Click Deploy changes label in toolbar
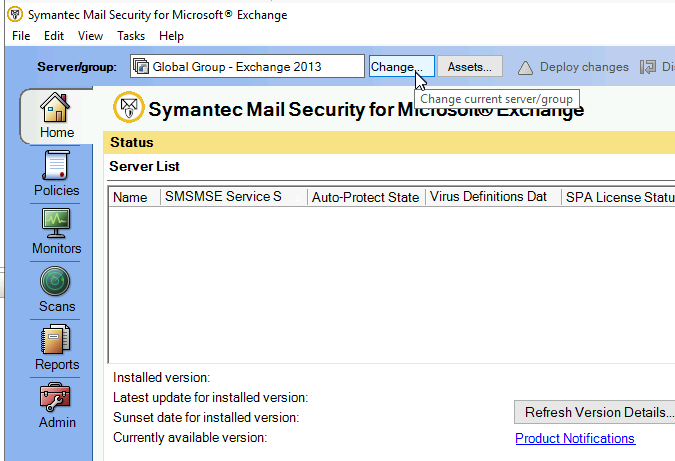The width and height of the screenshot is (675, 461). click(584, 67)
